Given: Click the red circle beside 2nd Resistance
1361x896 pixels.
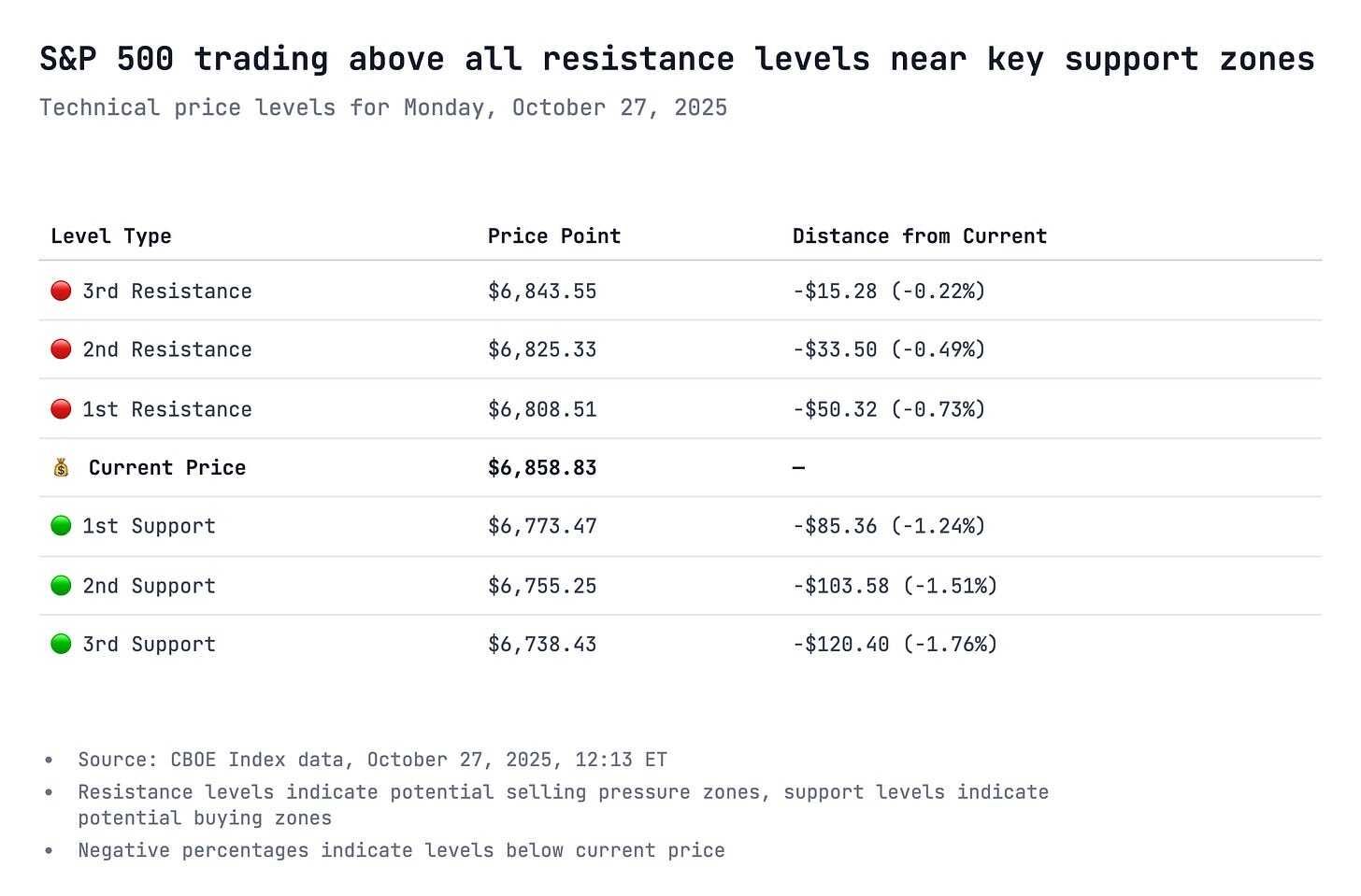Looking at the screenshot, I should coord(61,349).
